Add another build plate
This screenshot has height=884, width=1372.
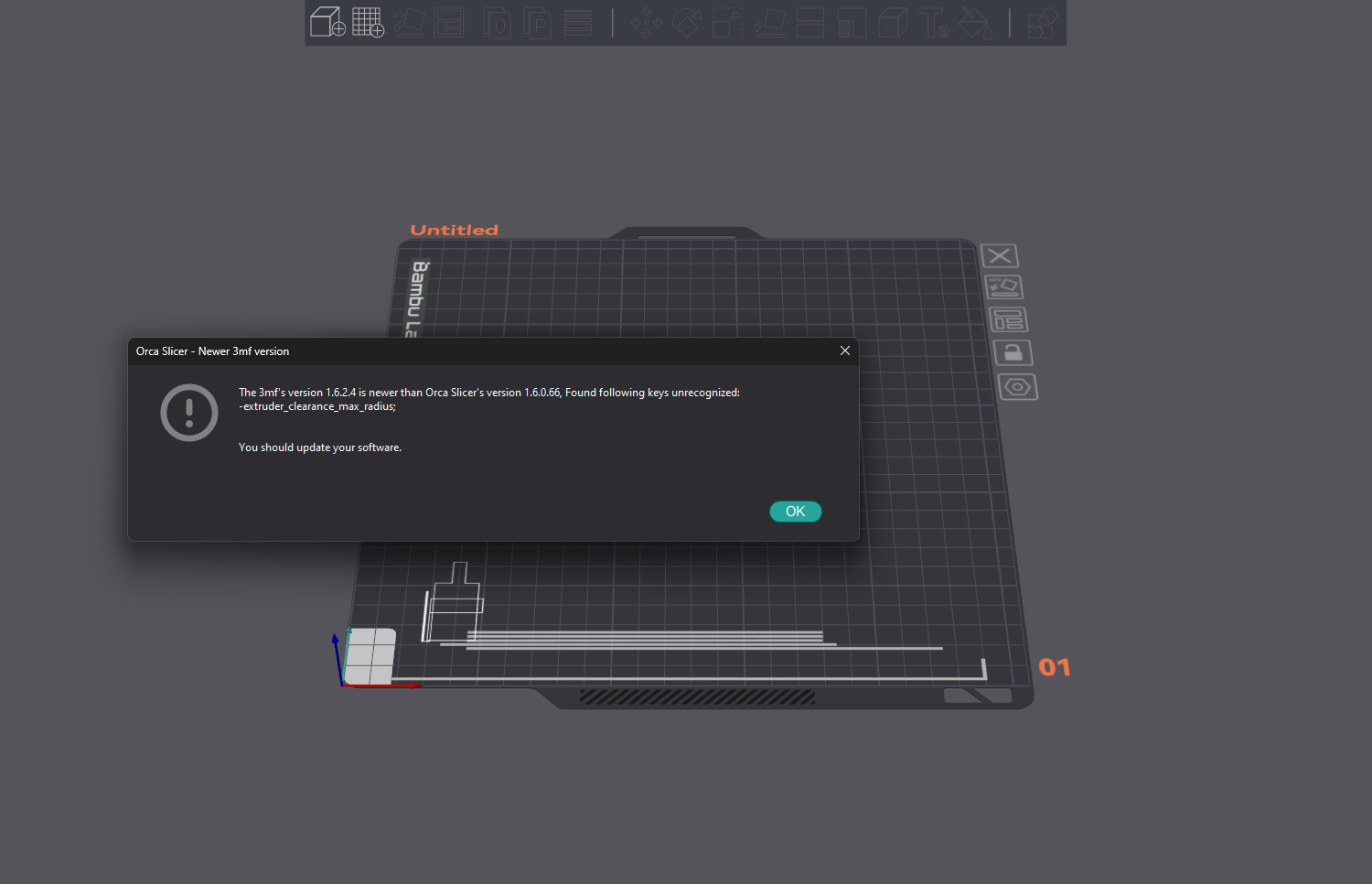pyautogui.click(x=368, y=22)
